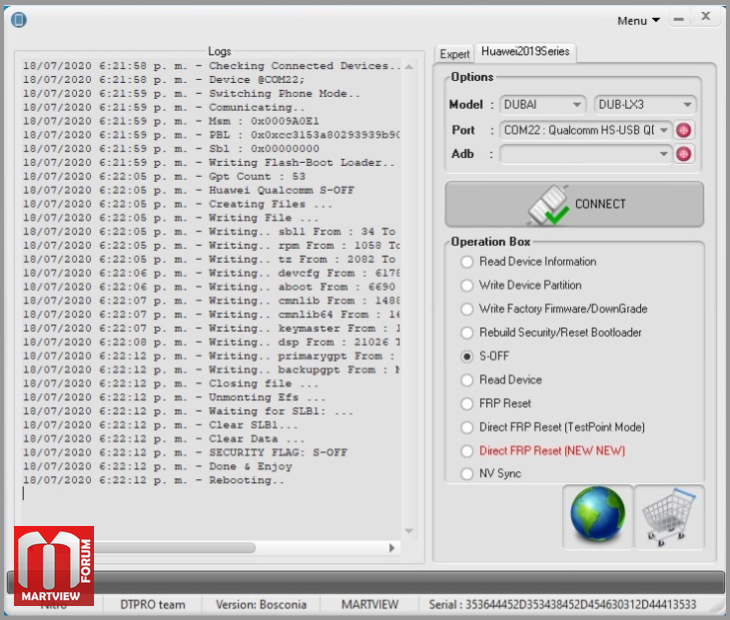Click the 'Device @COM22;' log line

[x=164, y=80]
